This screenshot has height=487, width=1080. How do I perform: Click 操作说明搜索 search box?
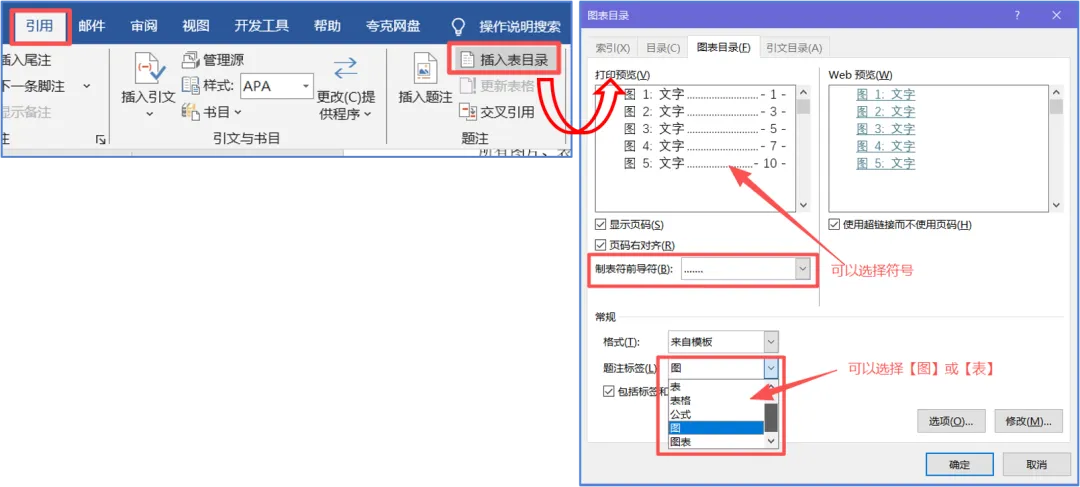tap(520, 26)
